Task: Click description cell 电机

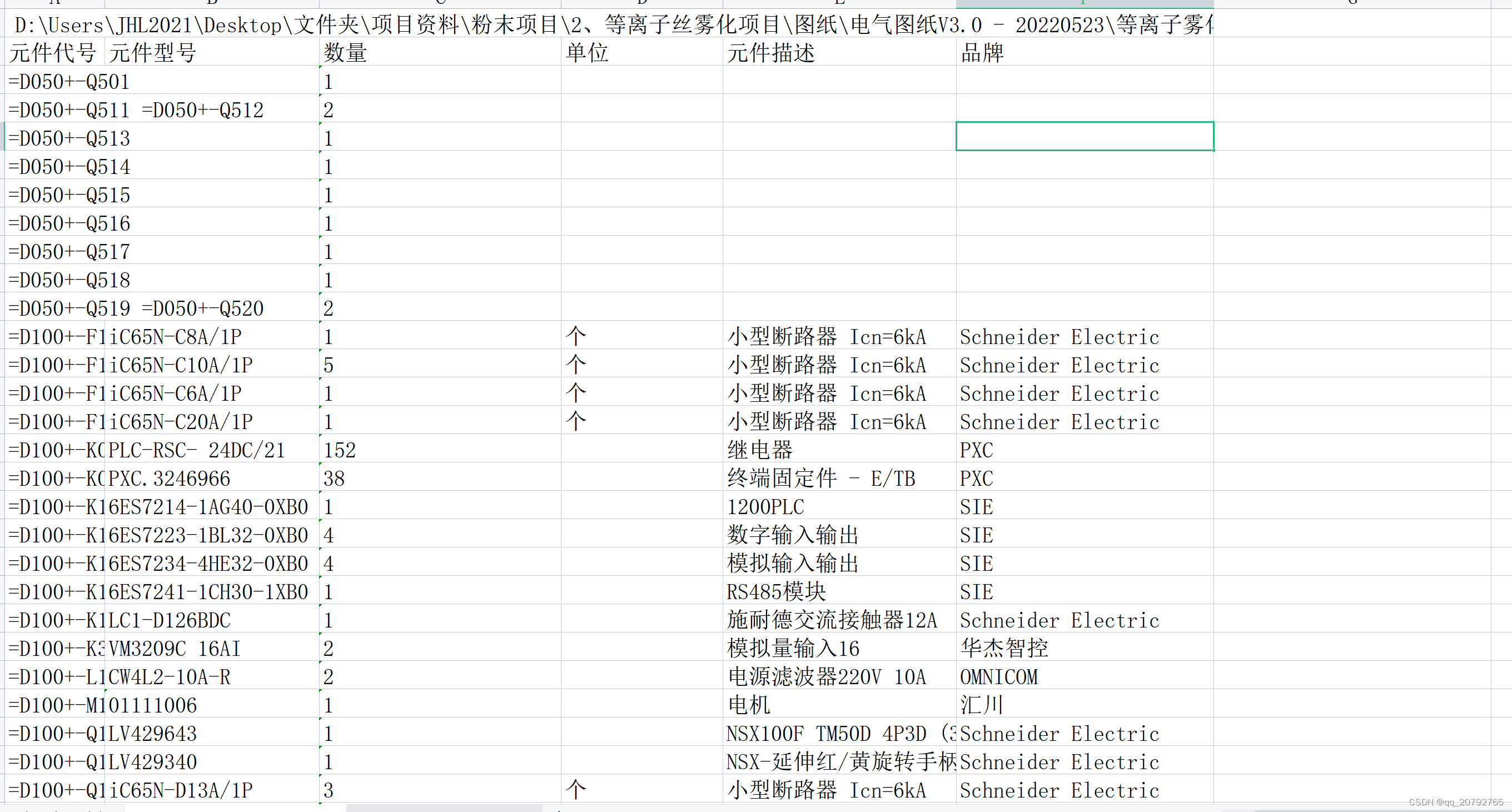Action: (839, 704)
